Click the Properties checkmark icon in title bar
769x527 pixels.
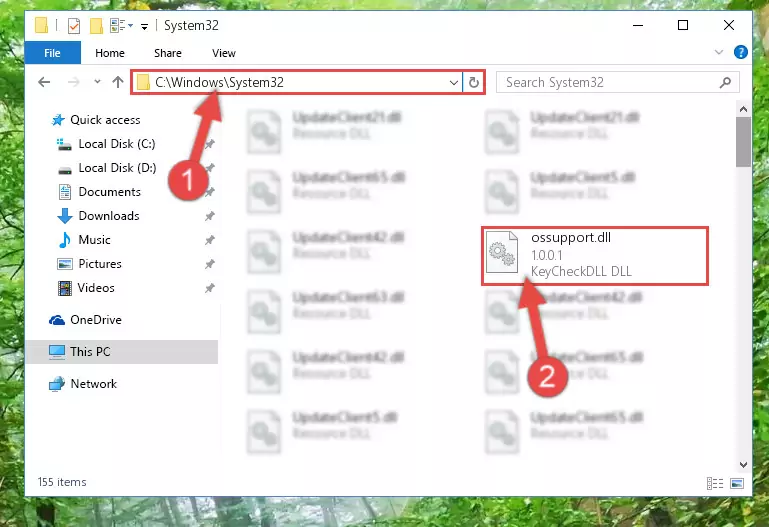click(74, 25)
